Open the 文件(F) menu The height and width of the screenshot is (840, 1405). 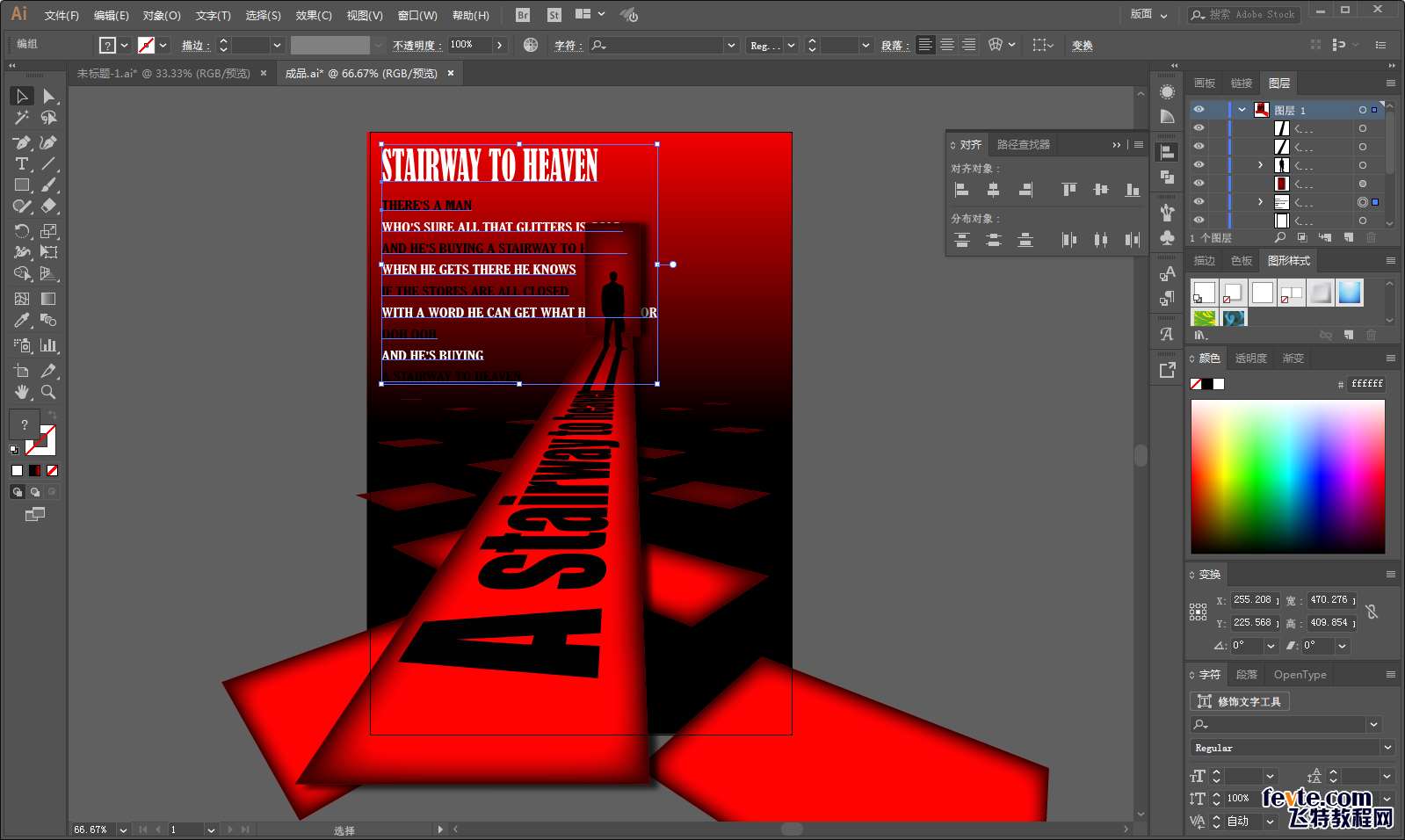[62, 15]
